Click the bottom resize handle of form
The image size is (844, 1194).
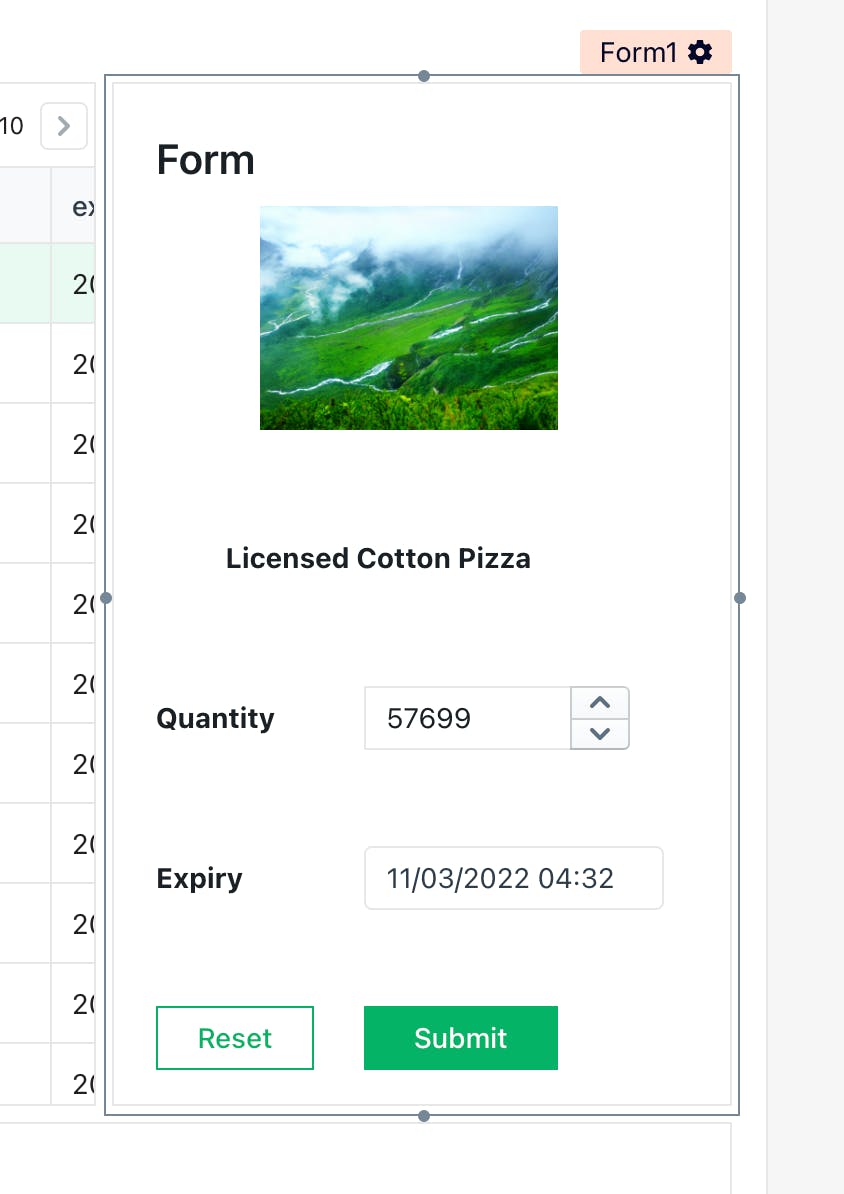point(424,1115)
